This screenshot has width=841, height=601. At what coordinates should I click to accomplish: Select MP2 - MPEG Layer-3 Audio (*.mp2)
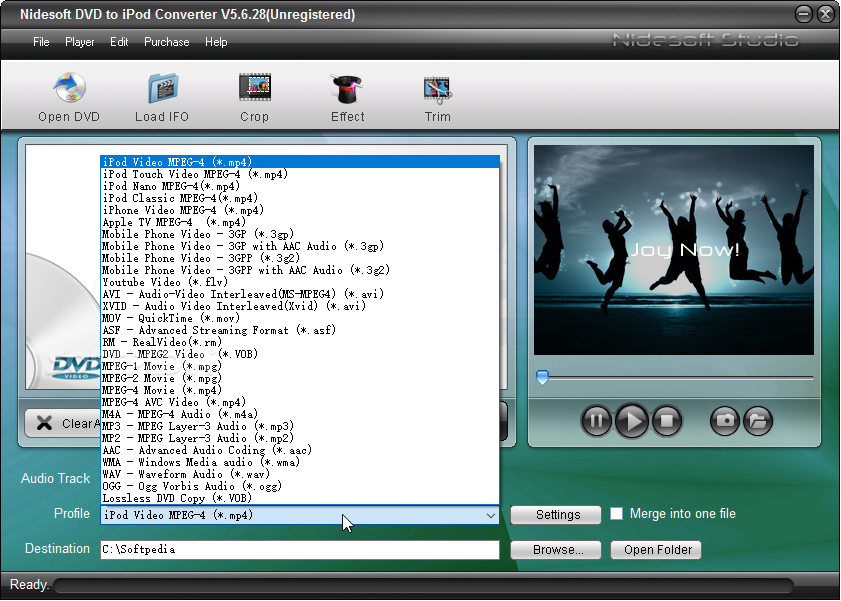[300, 438]
